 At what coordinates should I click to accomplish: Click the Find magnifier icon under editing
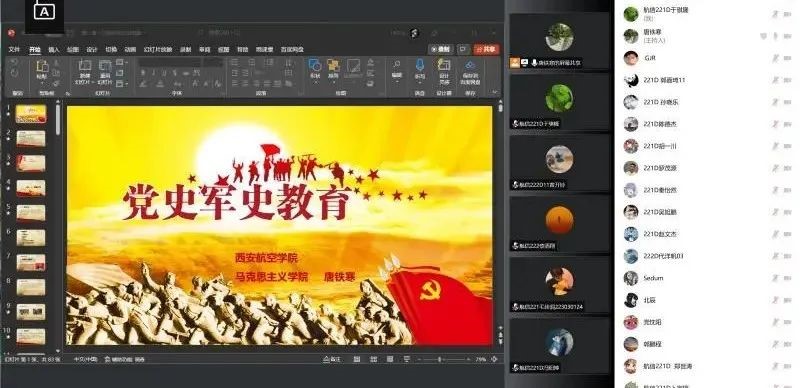coord(396,65)
